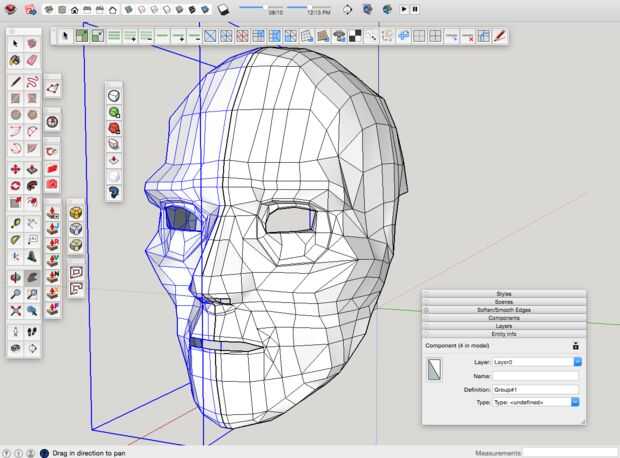This screenshot has height=458, width=620.
Task: Open the Components panel header
Action: pos(503,318)
